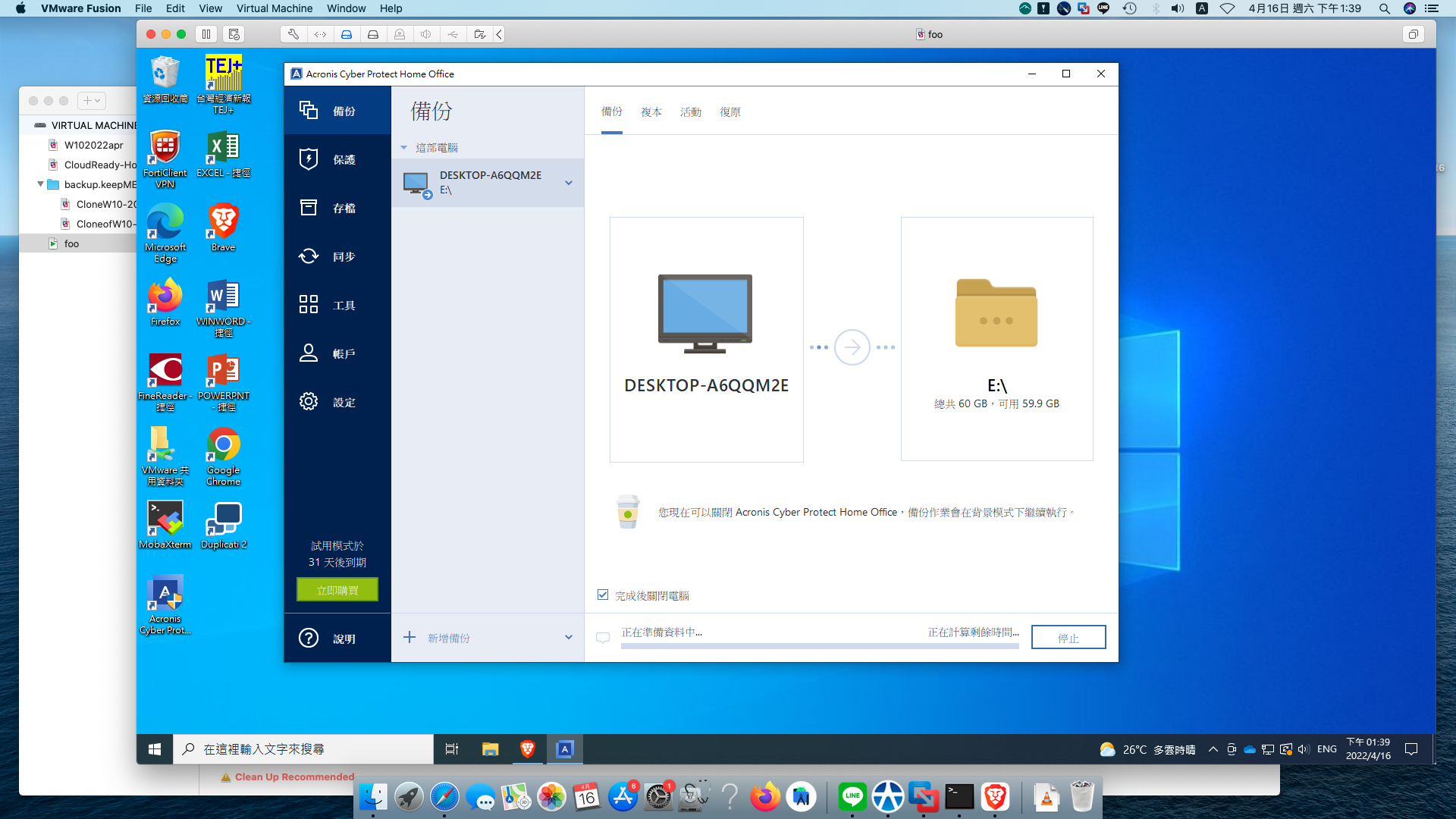Viewport: 1456px width, 819px height.
Task: Click the VMware Fusion pause button icon
Action: coord(206,34)
